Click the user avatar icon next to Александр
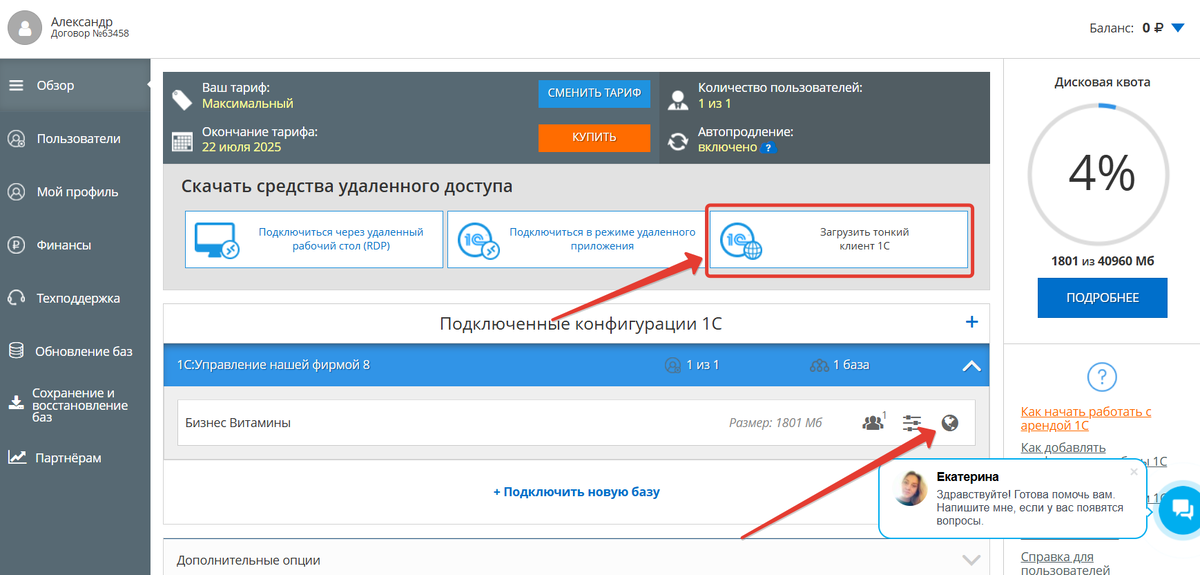Image resolution: width=1200 pixels, height=575 pixels. [x=25, y=27]
